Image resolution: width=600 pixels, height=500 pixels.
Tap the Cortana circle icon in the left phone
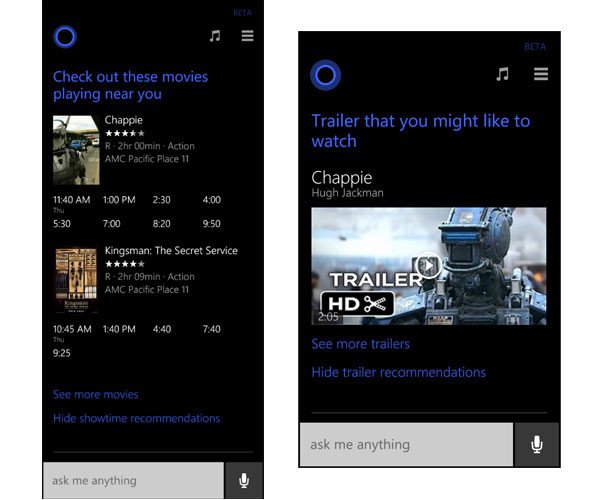pyautogui.click(x=65, y=37)
